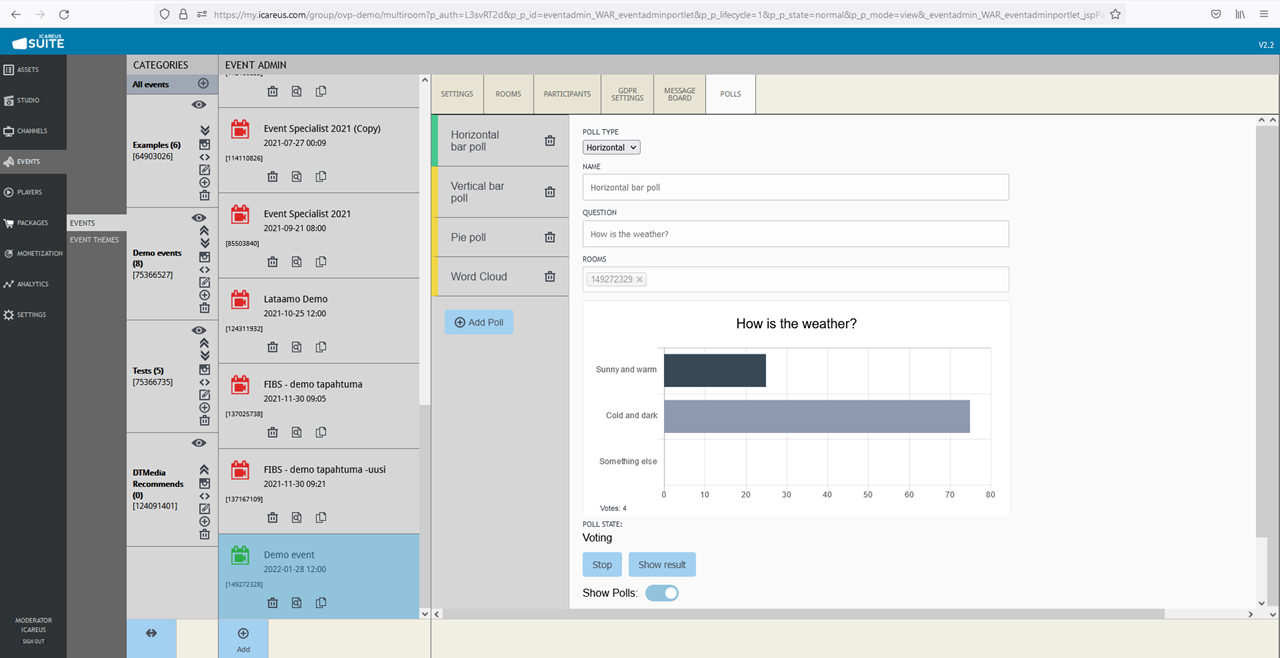Delete the Lataamo Demo event
Viewport: 1280px width, 658px height.
pyautogui.click(x=272, y=347)
